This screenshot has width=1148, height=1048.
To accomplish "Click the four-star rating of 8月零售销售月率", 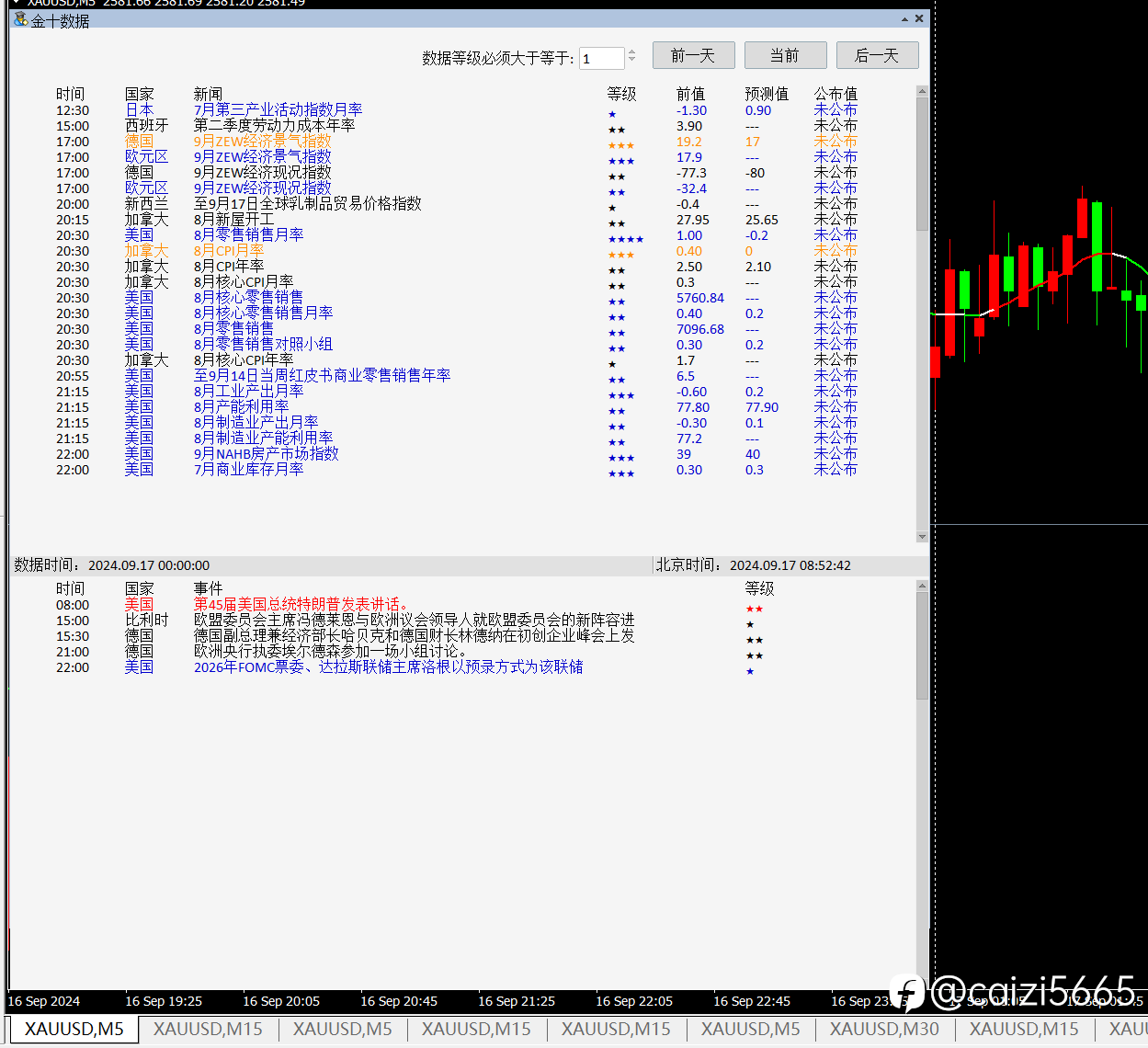I will coord(626,239).
